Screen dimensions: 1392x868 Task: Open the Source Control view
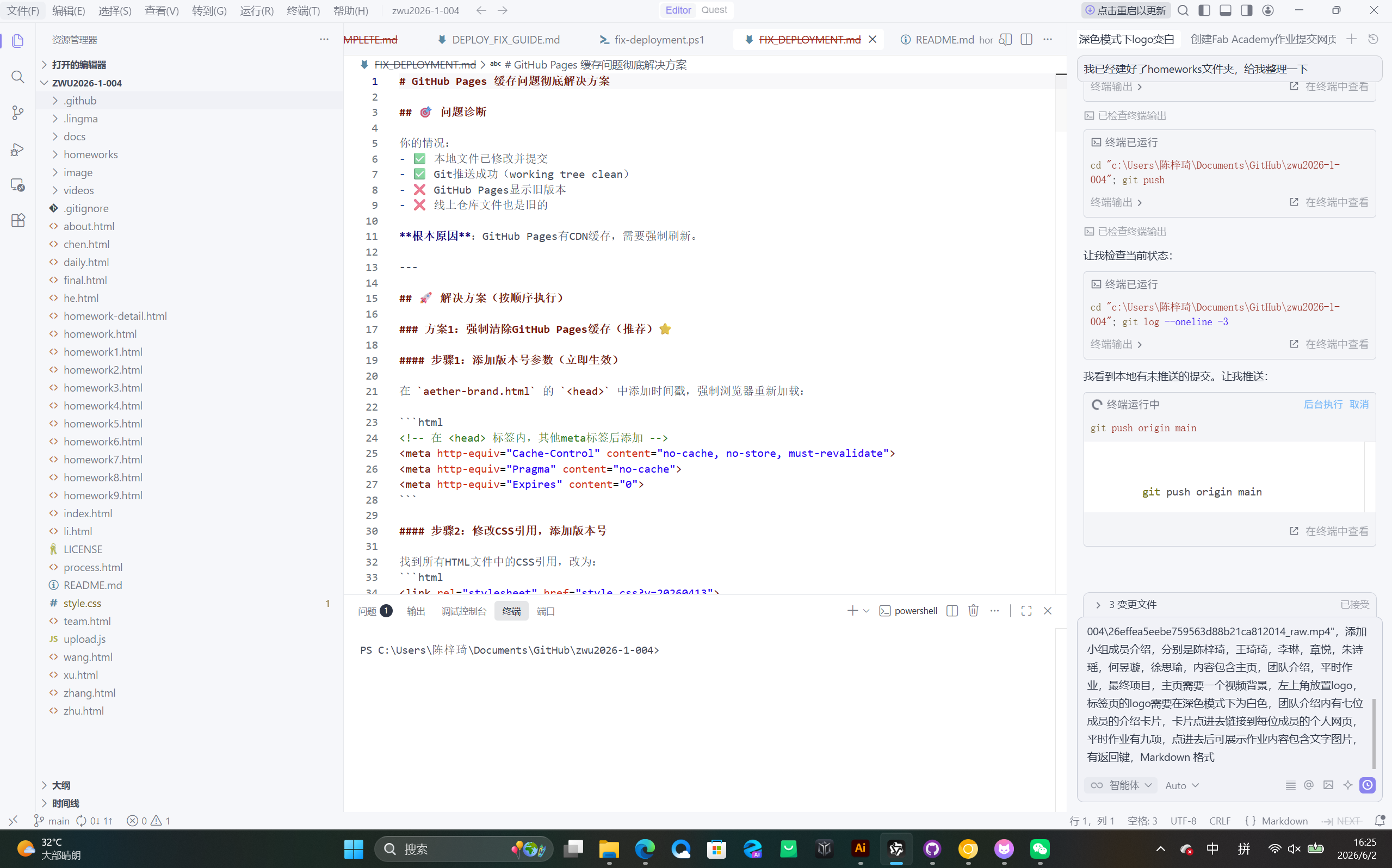pyautogui.click(x=18, y=113)
